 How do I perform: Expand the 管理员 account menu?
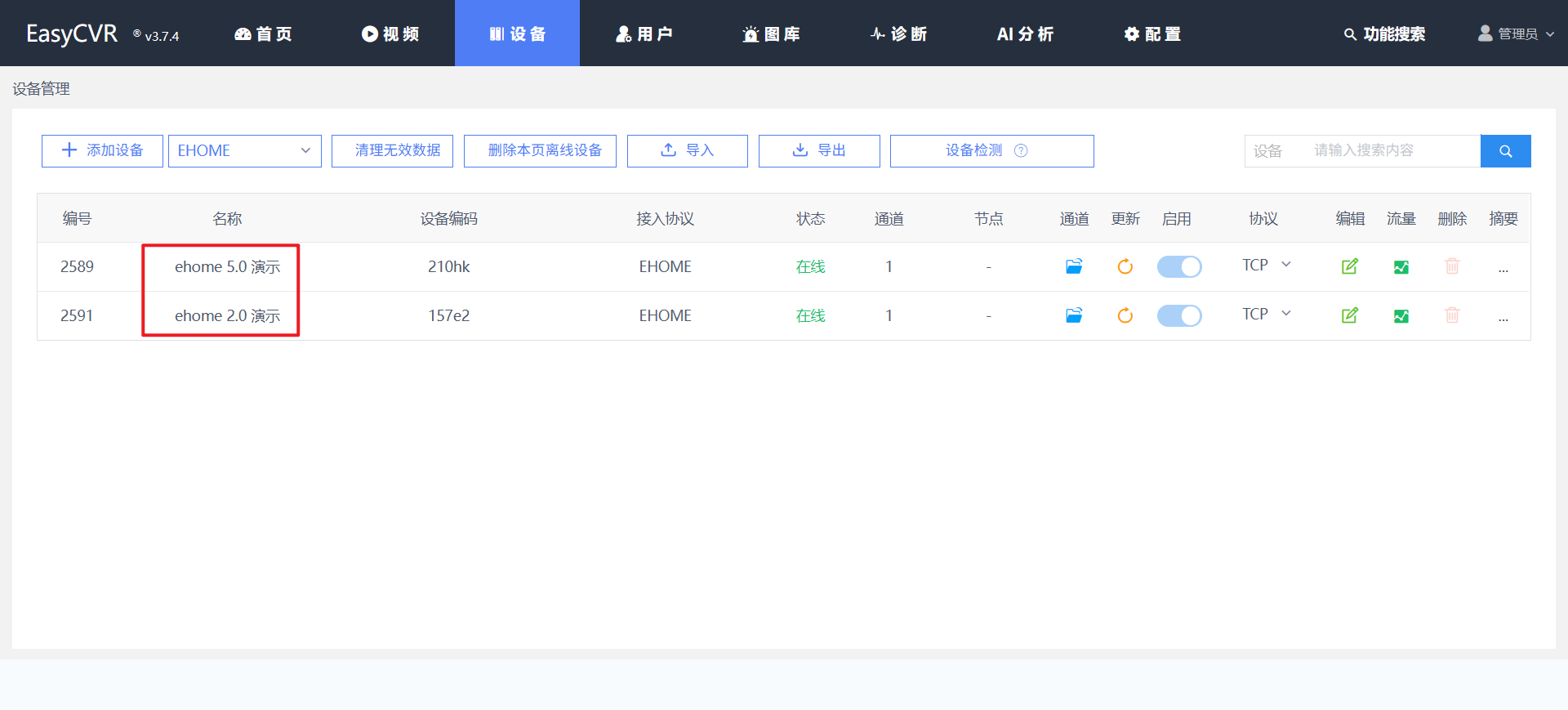click(1517, 33)
